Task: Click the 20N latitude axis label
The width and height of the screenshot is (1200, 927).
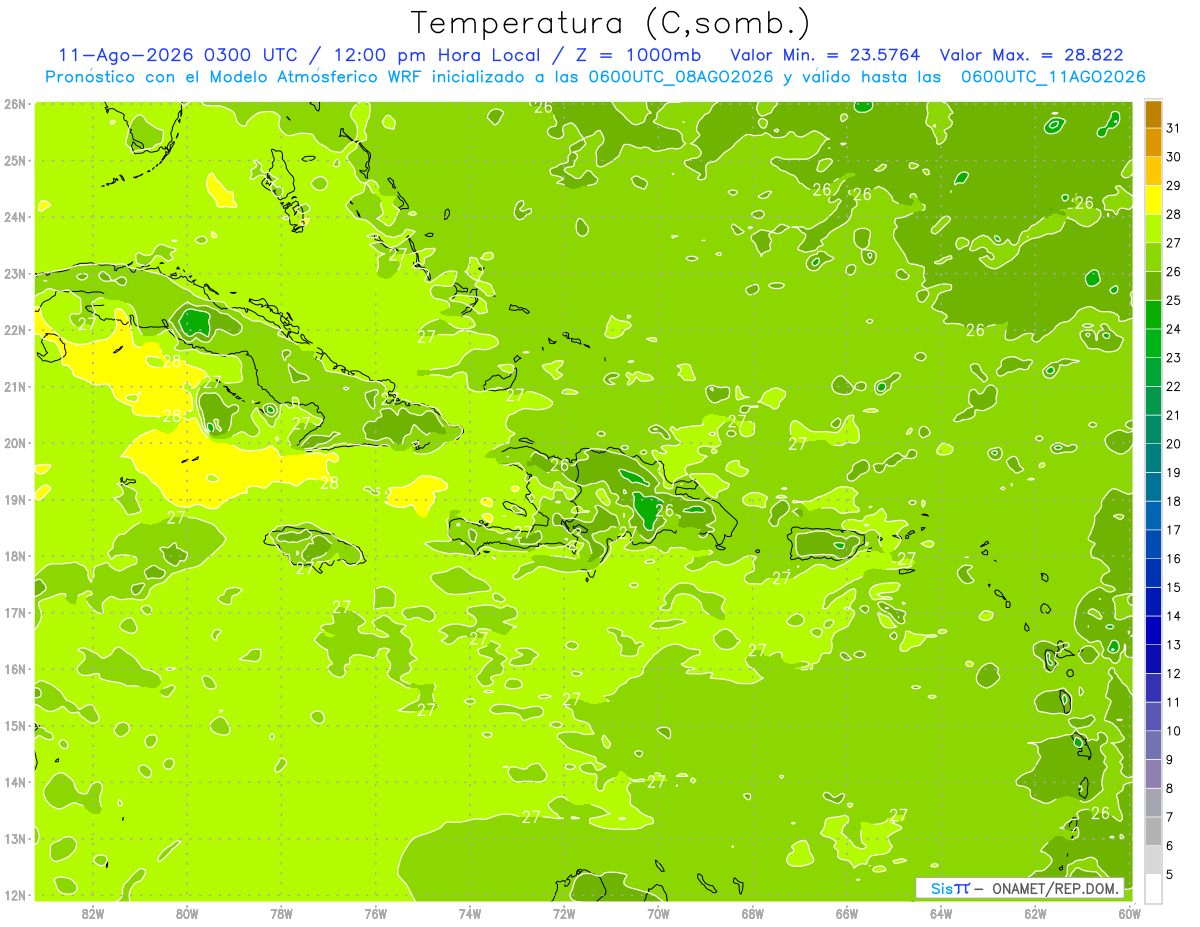Action: (x=15, y=442)
